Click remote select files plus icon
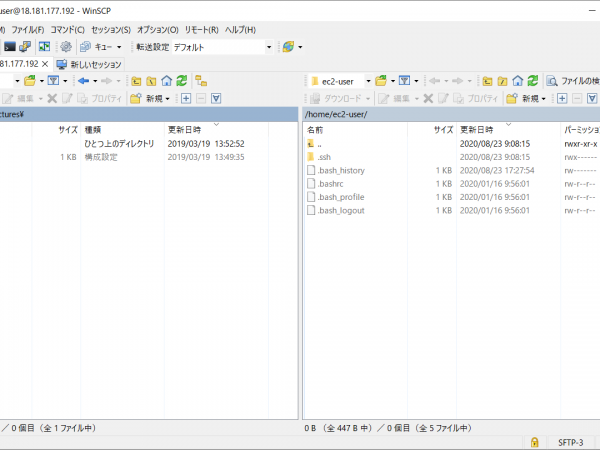 562,99
